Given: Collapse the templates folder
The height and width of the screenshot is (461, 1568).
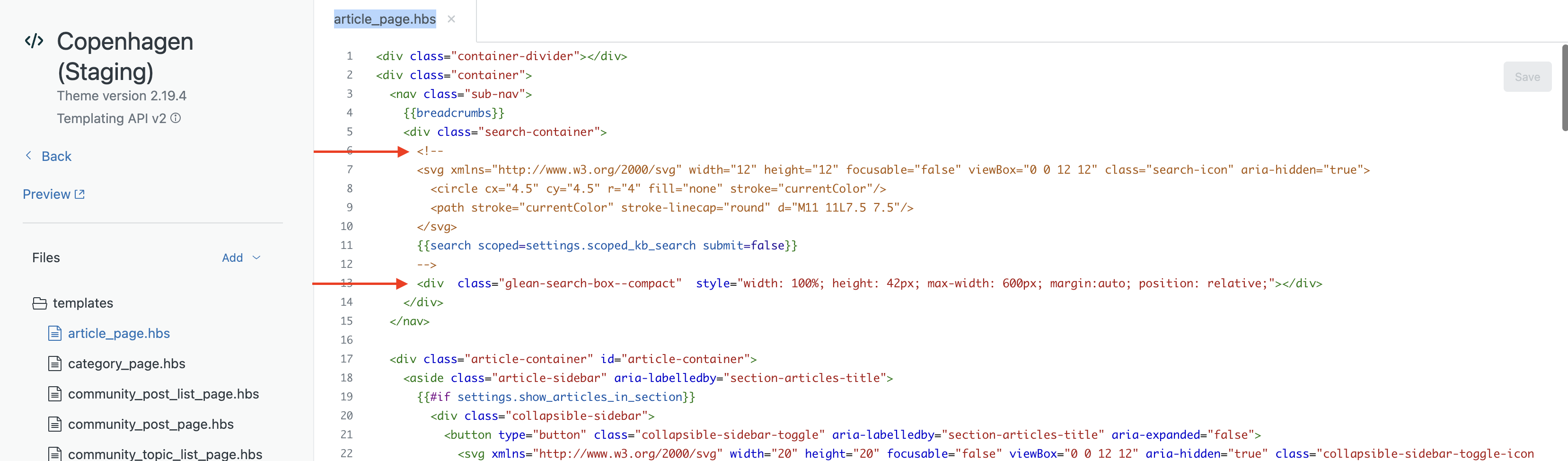Looking at the screenshot, I should click(83, 302).
